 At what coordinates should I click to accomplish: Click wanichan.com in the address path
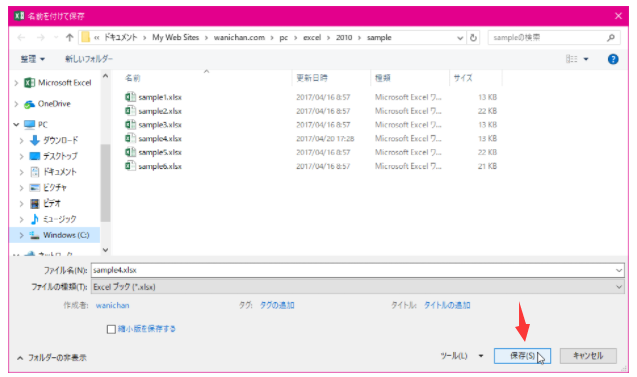[239, 38]
